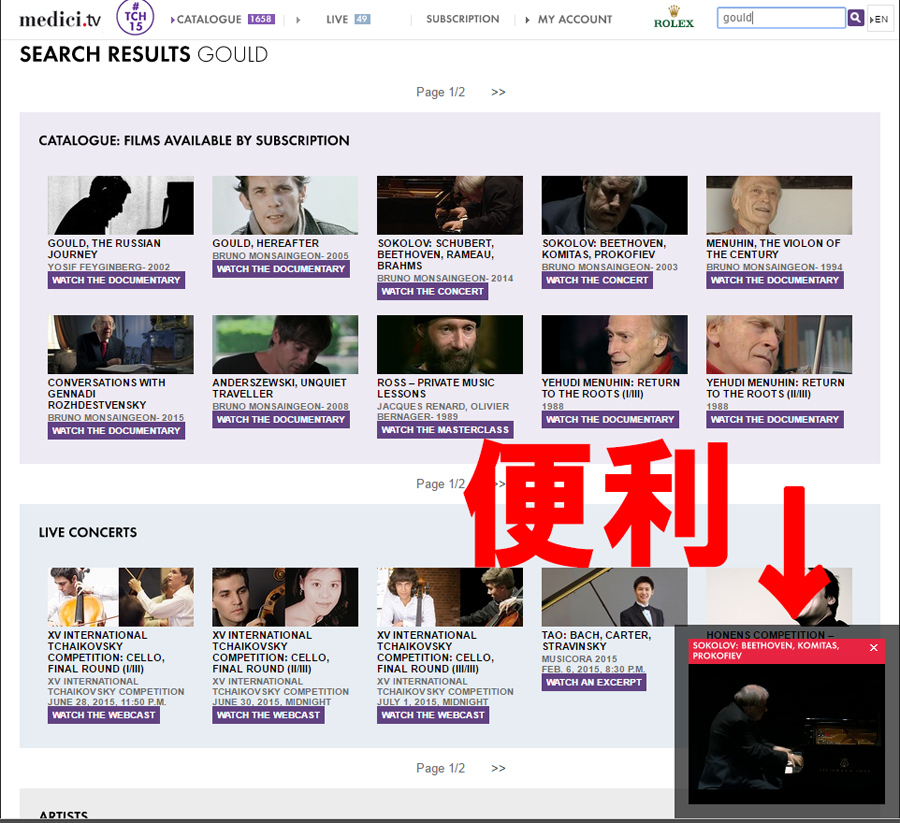Watch documentary Return to the Roots (I/III)
Screen dimensions: 900x823
pos(610,420)
